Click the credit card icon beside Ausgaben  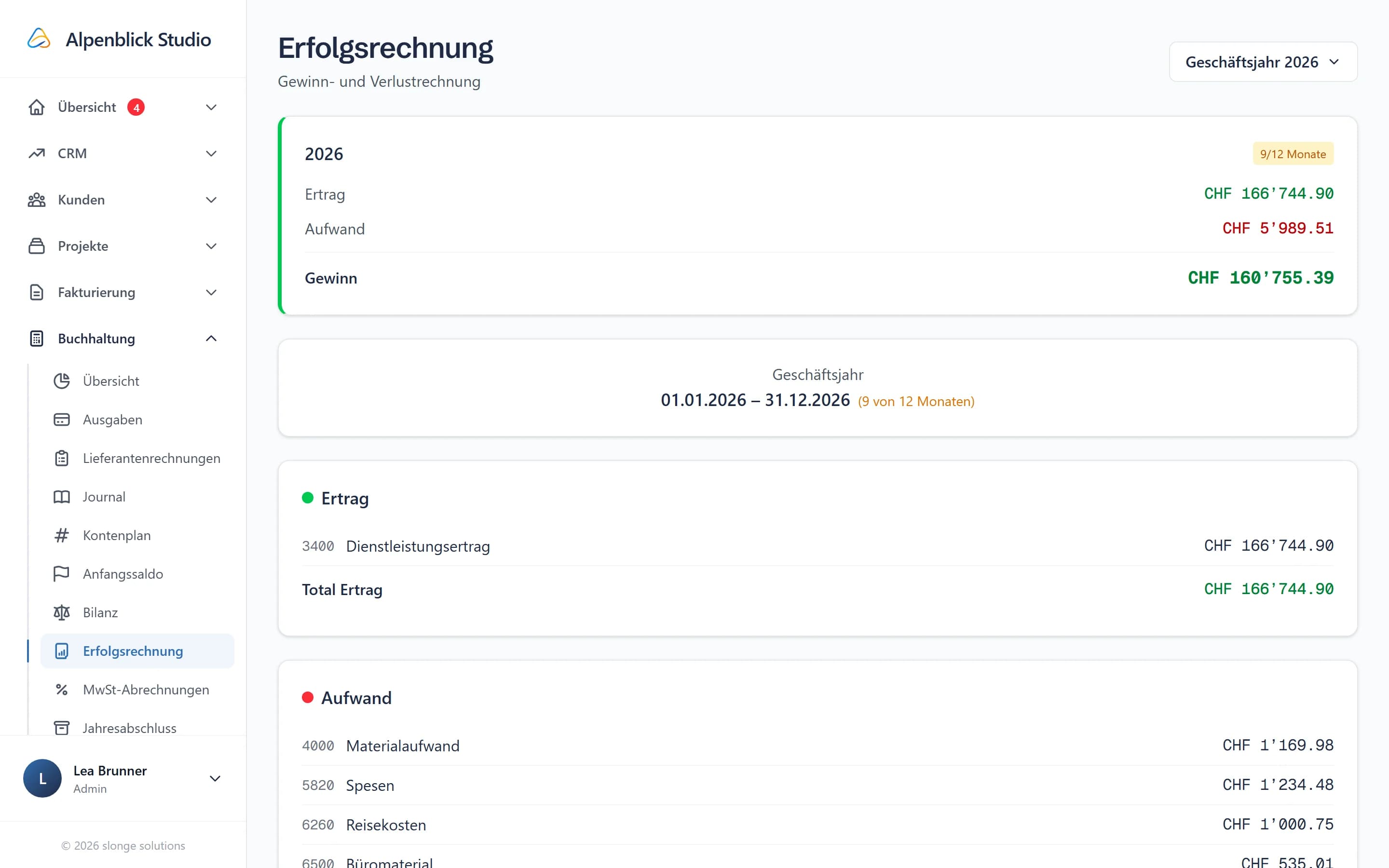click(x=61, y=420)
